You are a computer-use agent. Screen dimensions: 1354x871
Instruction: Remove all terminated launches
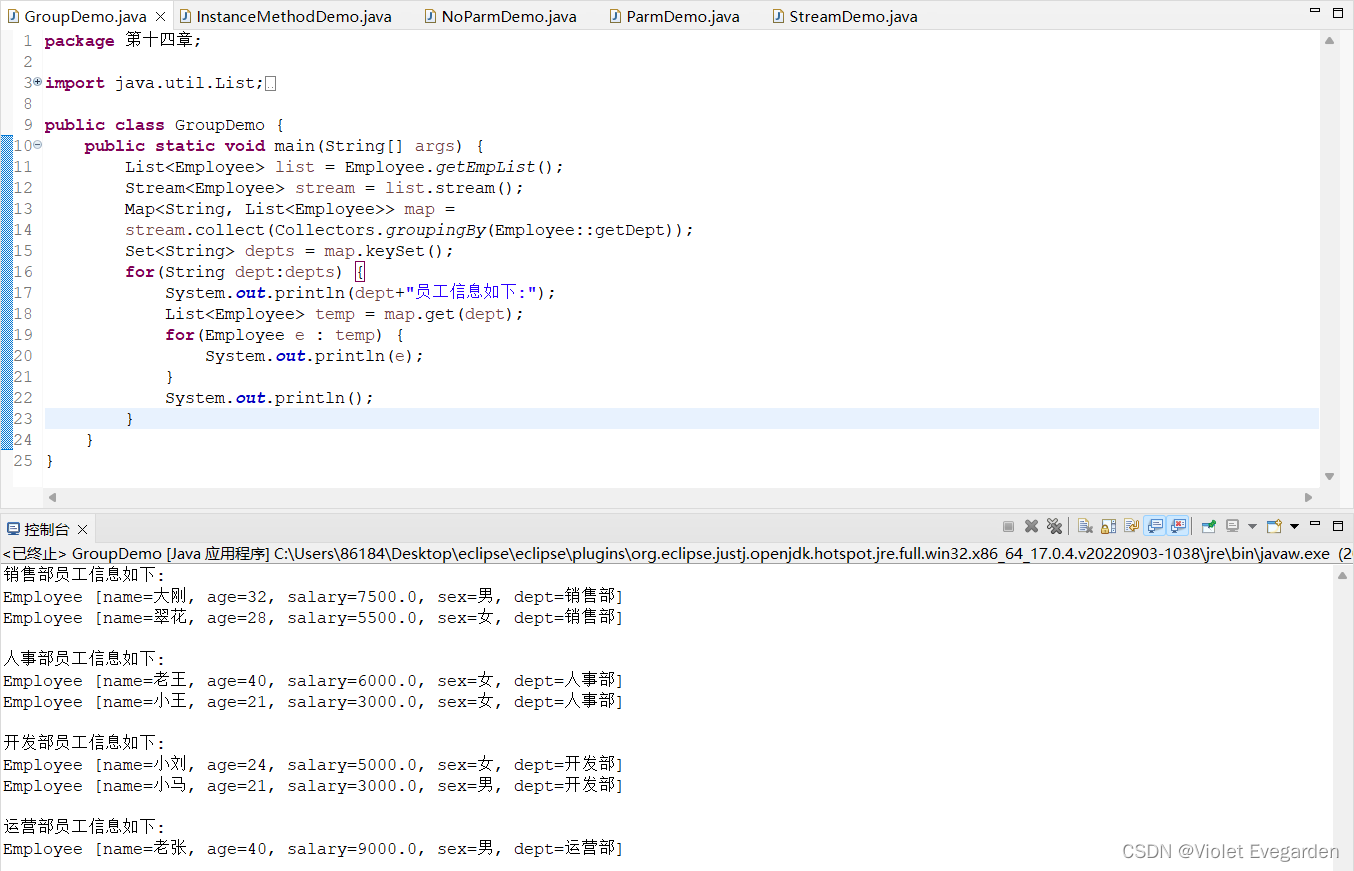tap(1056, 527)
